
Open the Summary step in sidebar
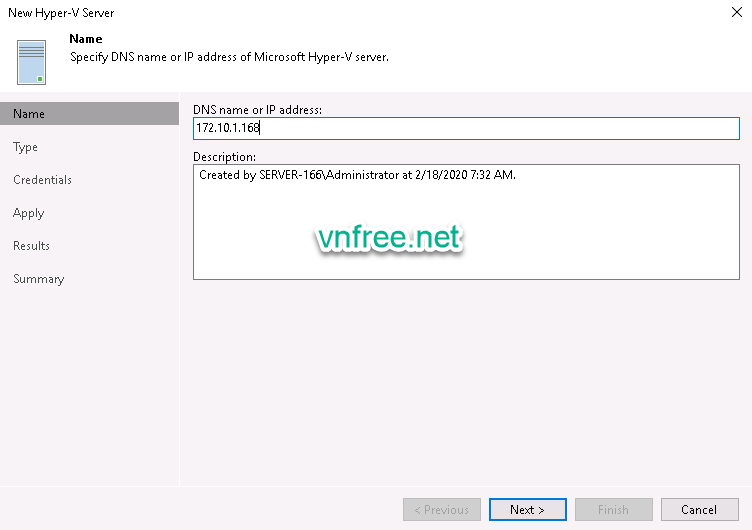pyautogui.click(x=39, y=279)
